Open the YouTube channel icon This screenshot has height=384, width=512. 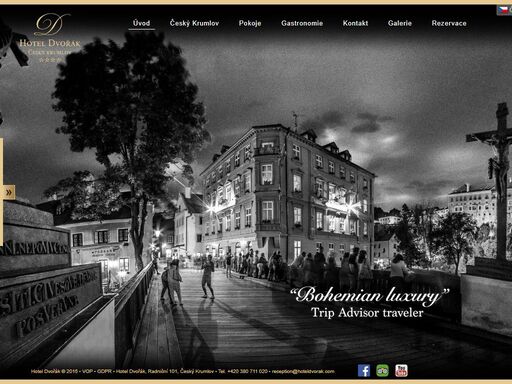tap(401, 371)
